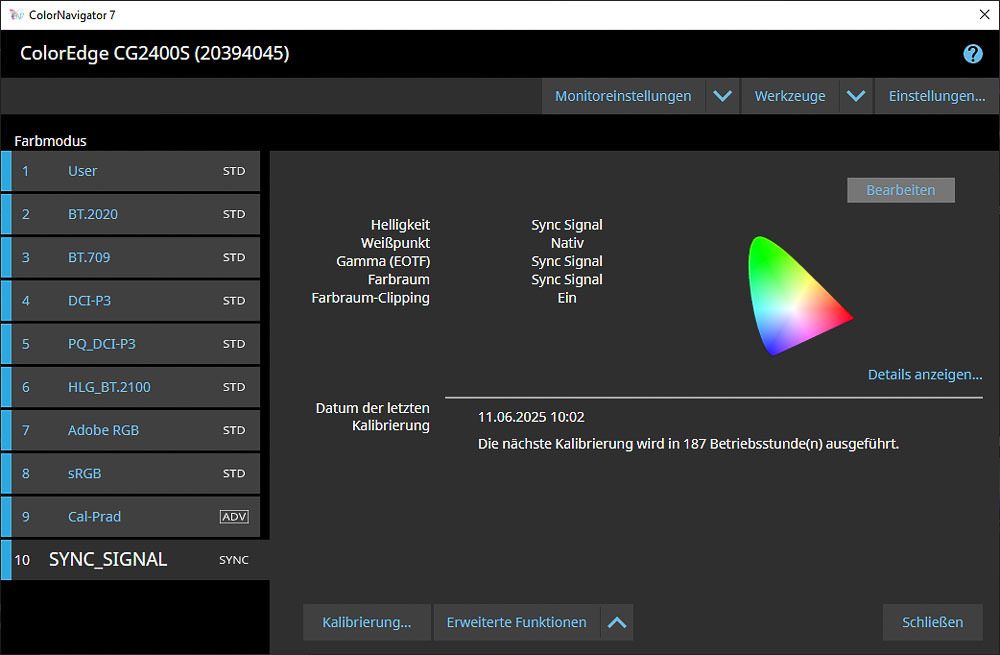
Task: Click the last calibration date 11.06.2025 10:02
Action: pyautogui.click(x=531, y=417)
